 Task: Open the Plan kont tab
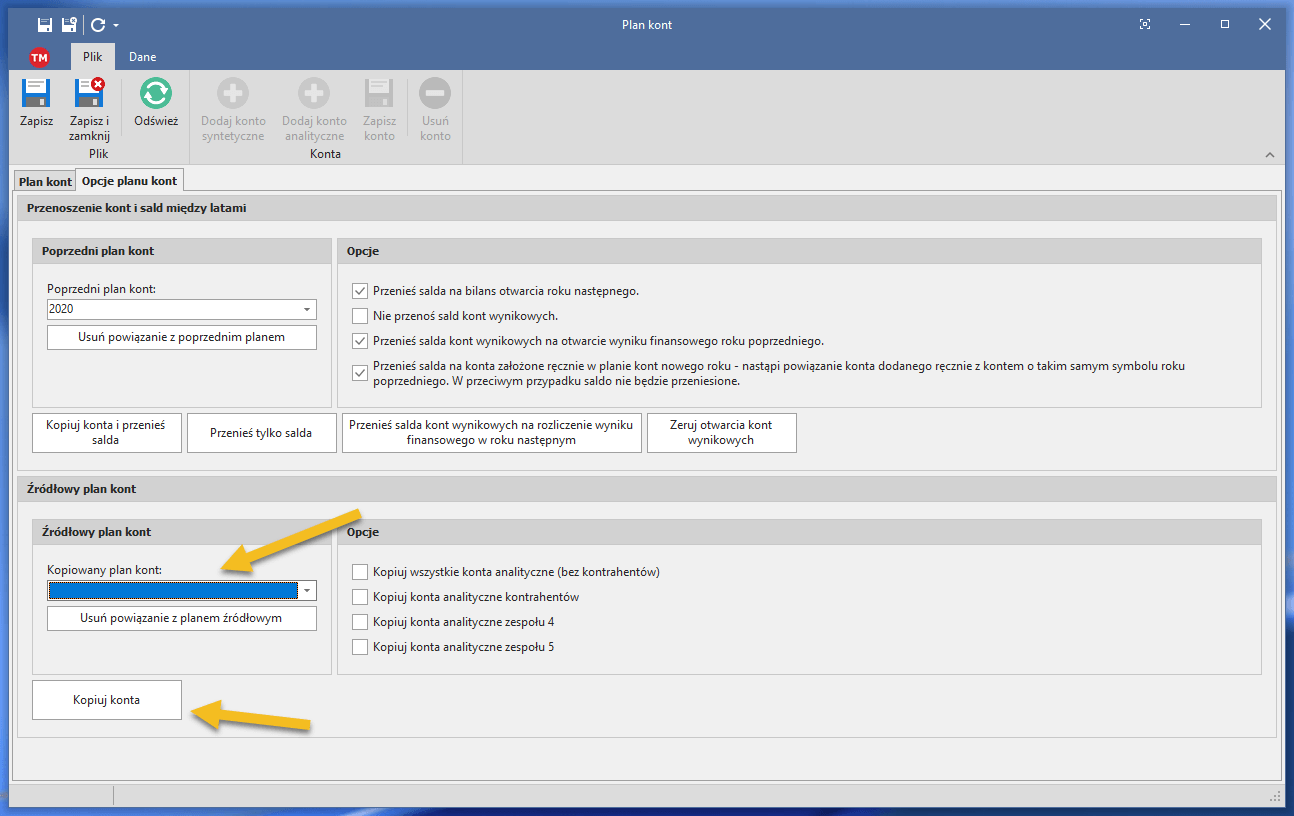[x=45, y=182]
